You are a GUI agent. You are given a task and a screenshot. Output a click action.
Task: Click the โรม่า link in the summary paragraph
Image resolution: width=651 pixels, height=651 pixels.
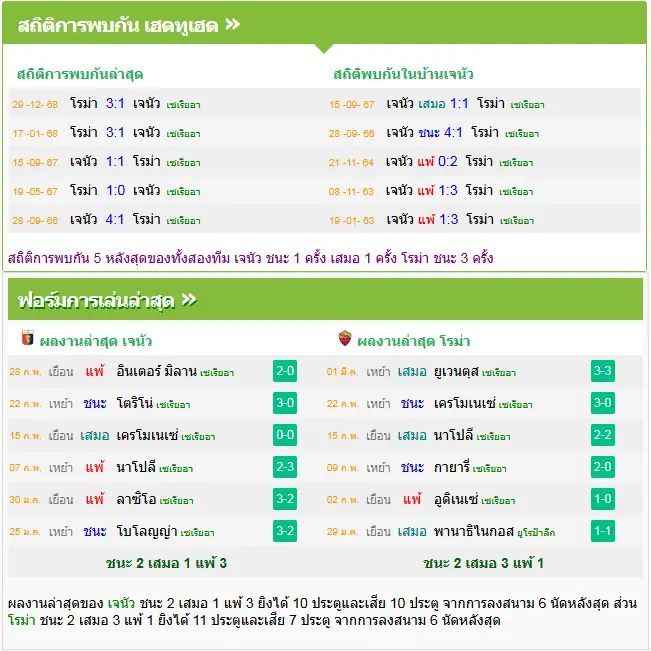pos(22,620)
